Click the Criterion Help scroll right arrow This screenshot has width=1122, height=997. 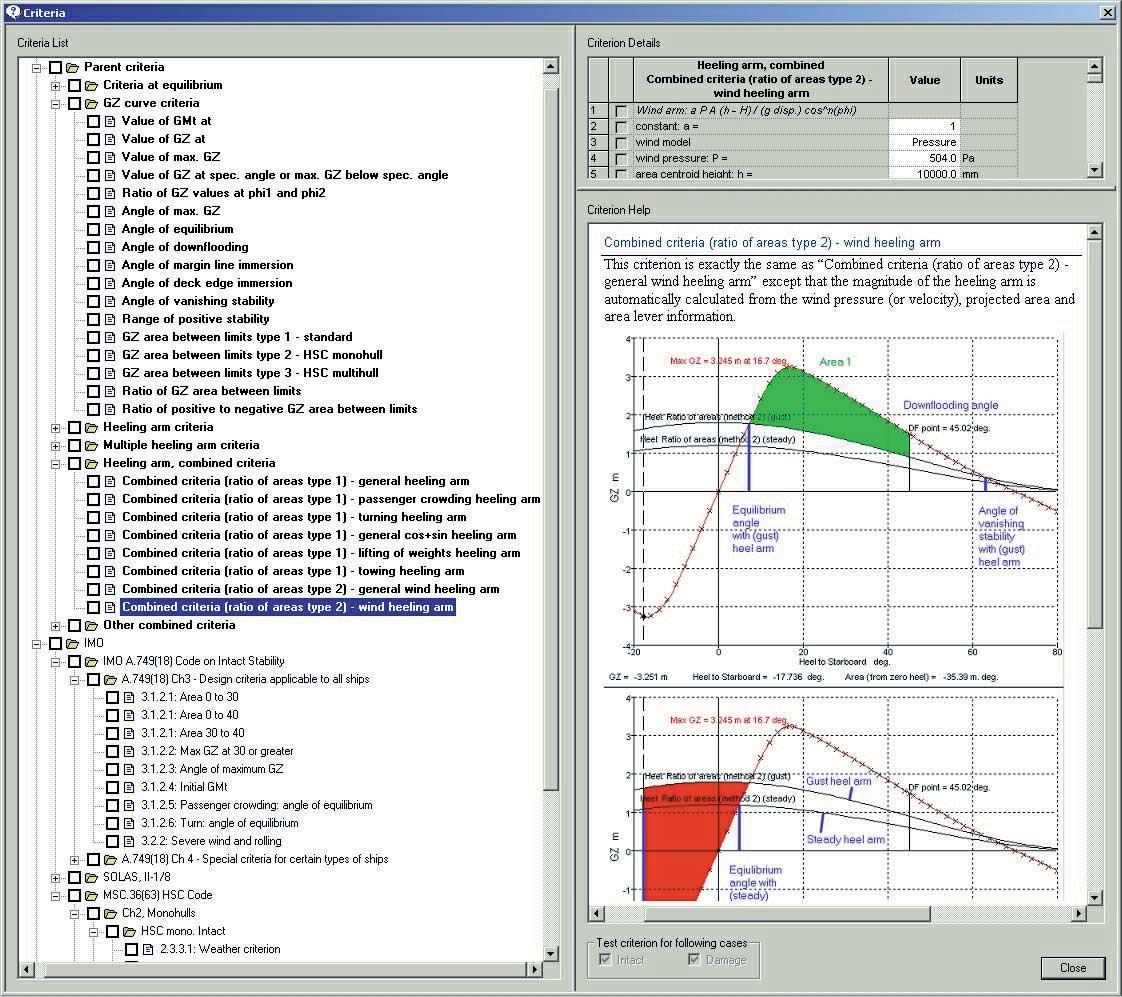point(1079,913)
